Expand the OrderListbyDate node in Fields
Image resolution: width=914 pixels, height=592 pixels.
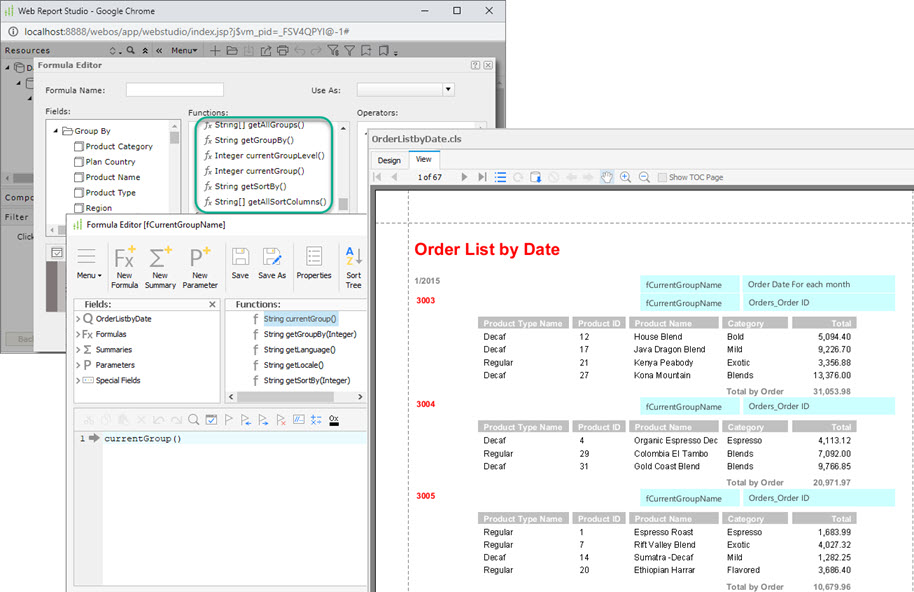pyautogui.click(x=78, y=319)
